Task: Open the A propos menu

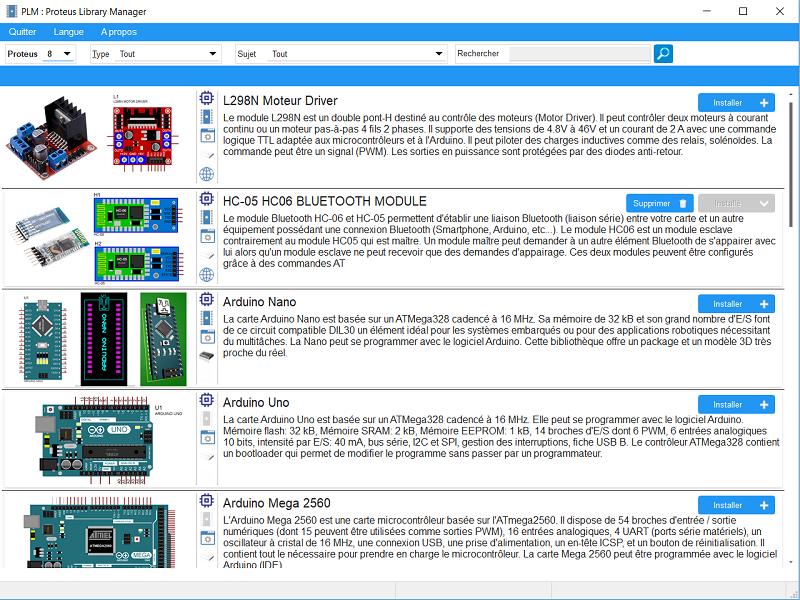Action: pyautogui.click(x=119, y=32)
